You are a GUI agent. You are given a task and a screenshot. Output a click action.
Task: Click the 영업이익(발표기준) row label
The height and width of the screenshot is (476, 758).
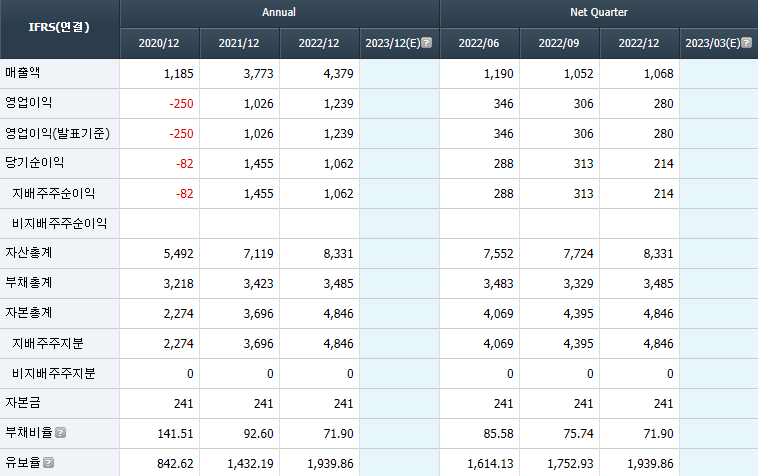58,133
